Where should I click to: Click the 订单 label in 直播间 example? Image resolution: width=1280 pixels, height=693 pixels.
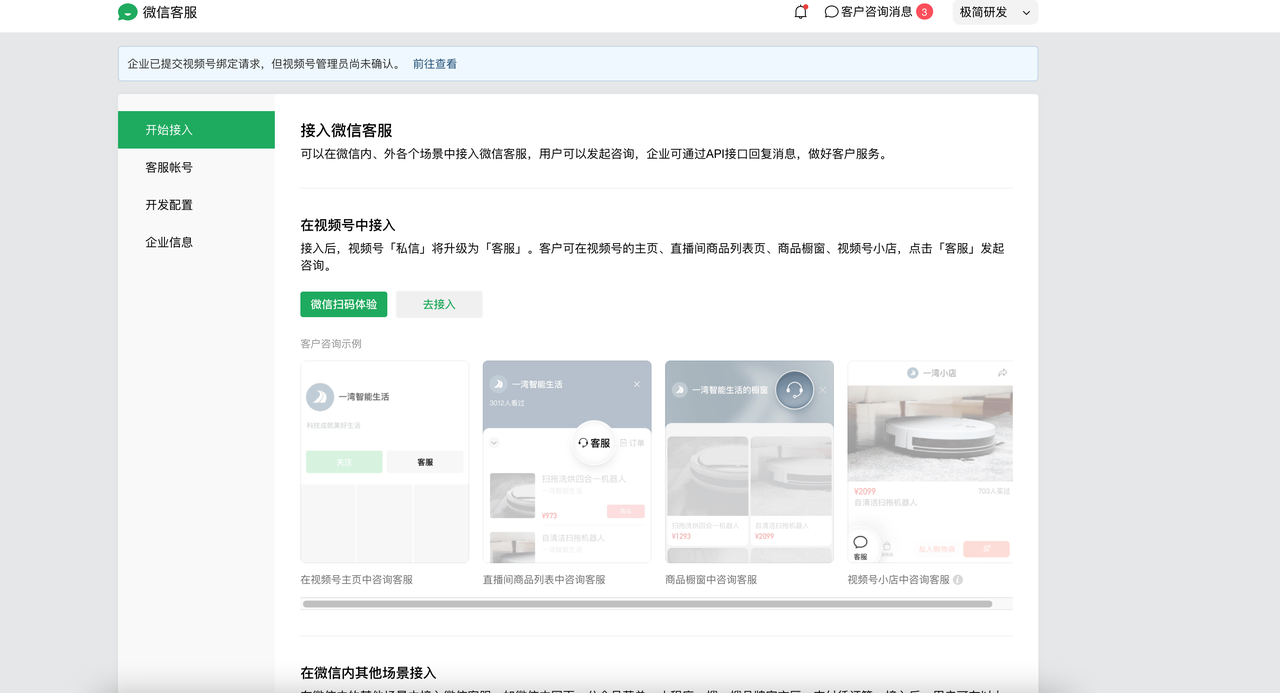(x=633, y=443)
